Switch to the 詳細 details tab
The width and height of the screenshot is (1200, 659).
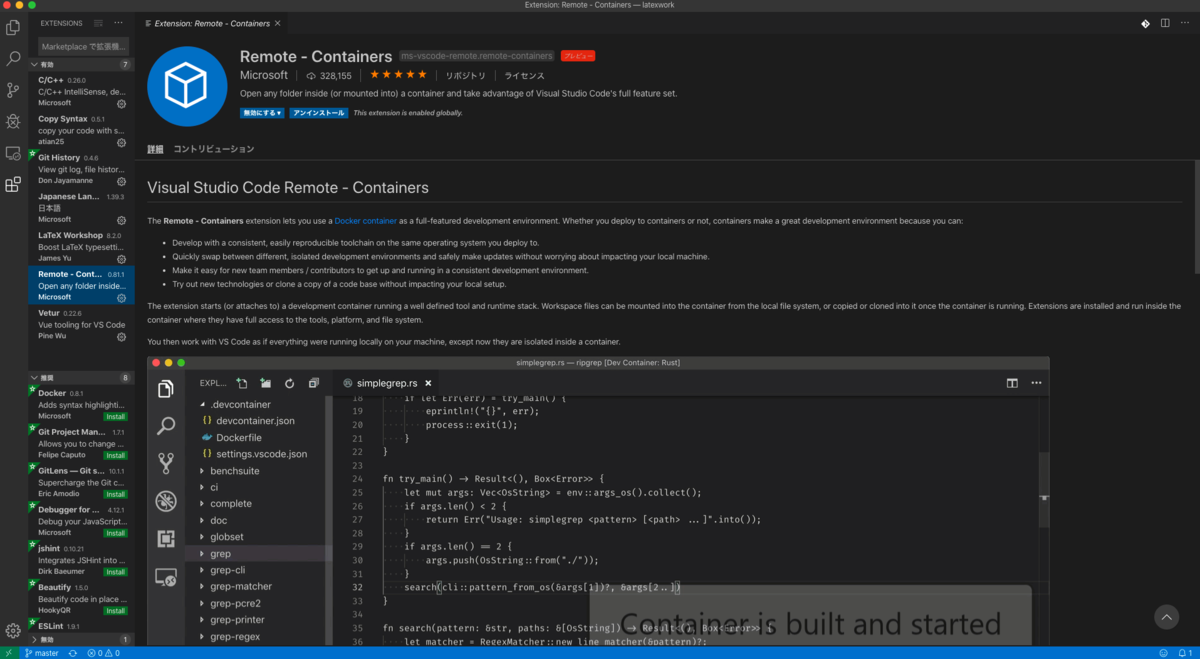point(155,149)
